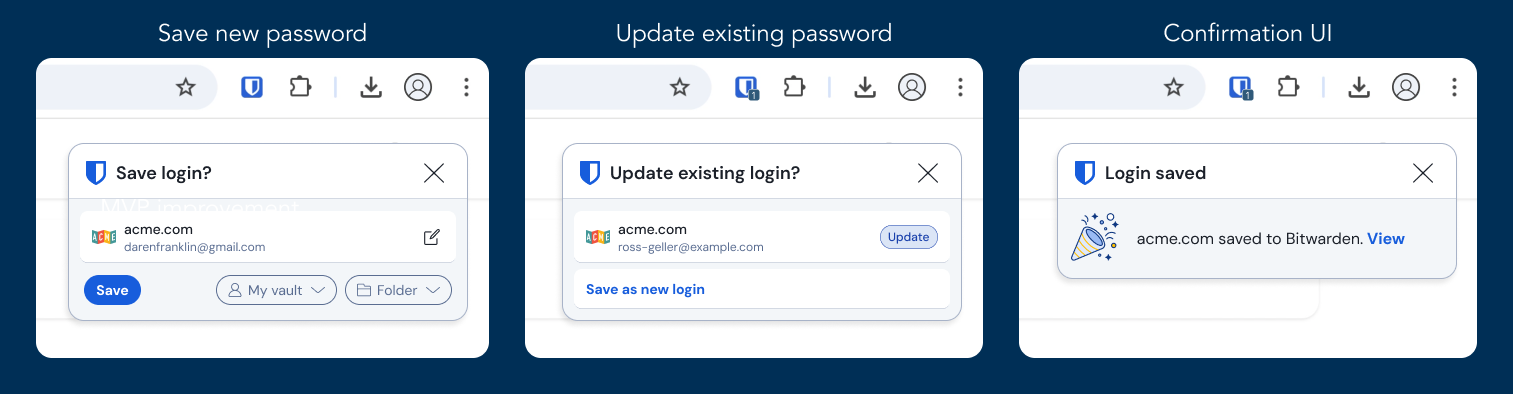Click bookmark star in Save new password panel
Viewport: 1513px width, 394px height.
coord(186,87)
